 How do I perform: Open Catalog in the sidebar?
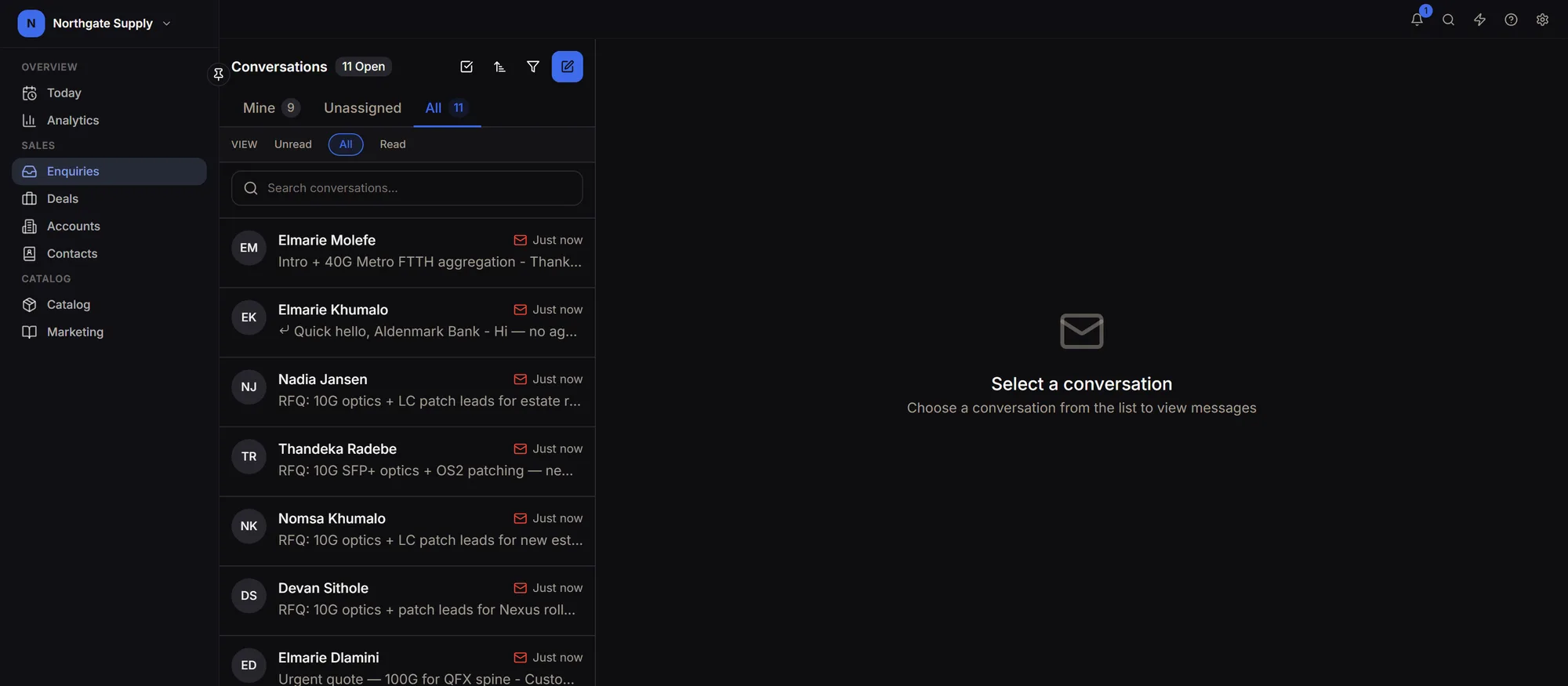point(109,305)
